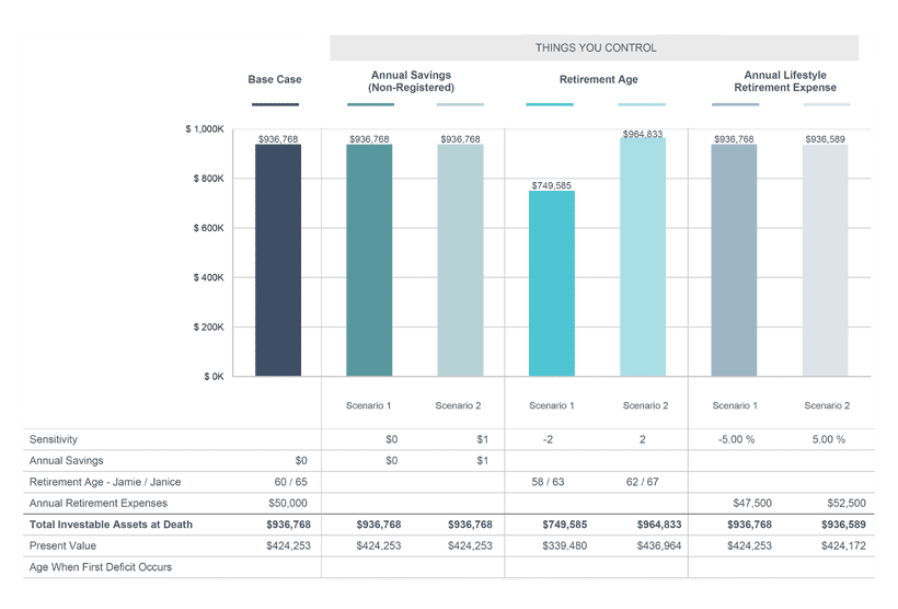Click the $339,480 Present Value cell

click(549, 546)
